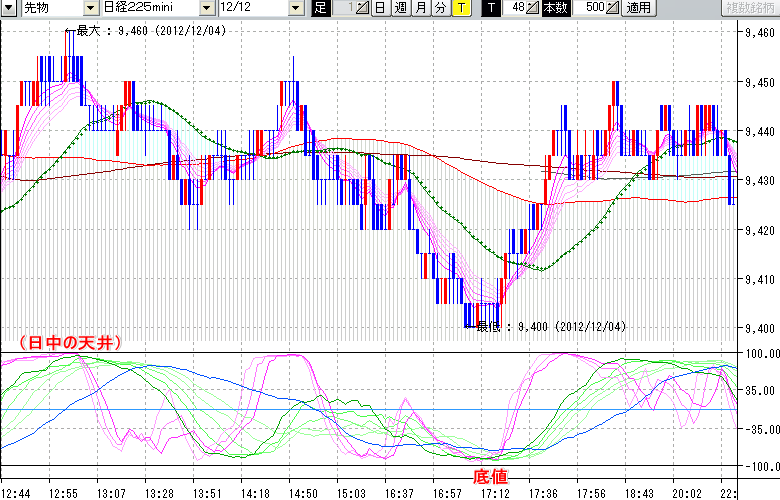
Task: Switch to the 週 weekly chart
Action: coord(400,8)
